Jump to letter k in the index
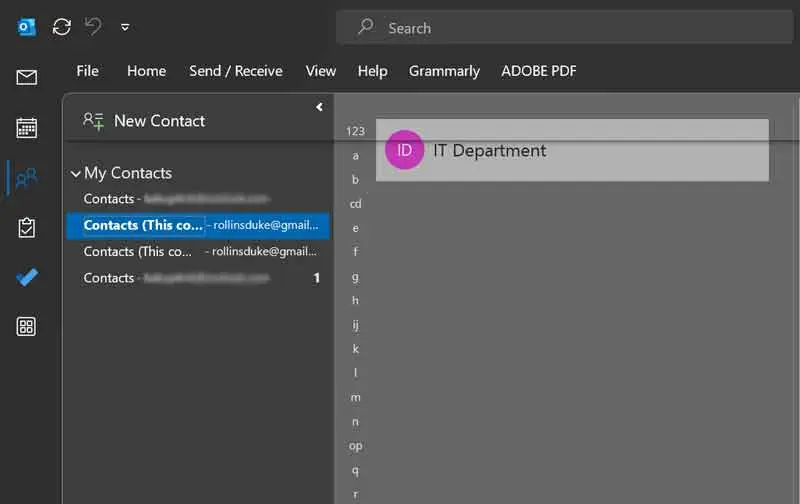 click(x=356, y=349)
